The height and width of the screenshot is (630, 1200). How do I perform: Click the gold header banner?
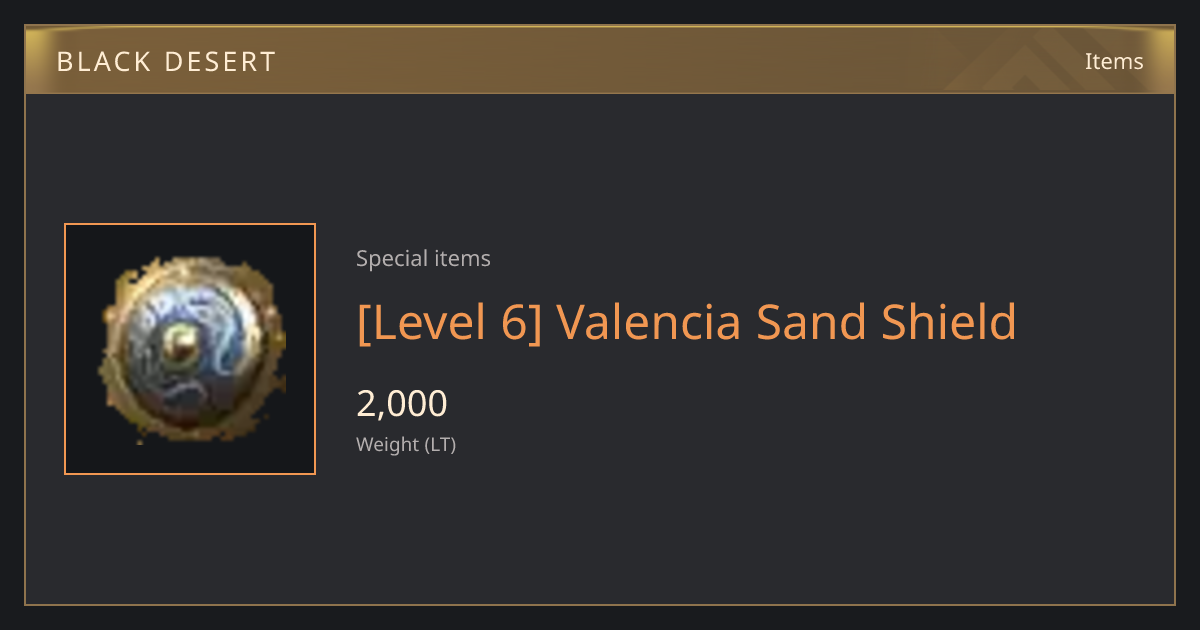[600, 60]
